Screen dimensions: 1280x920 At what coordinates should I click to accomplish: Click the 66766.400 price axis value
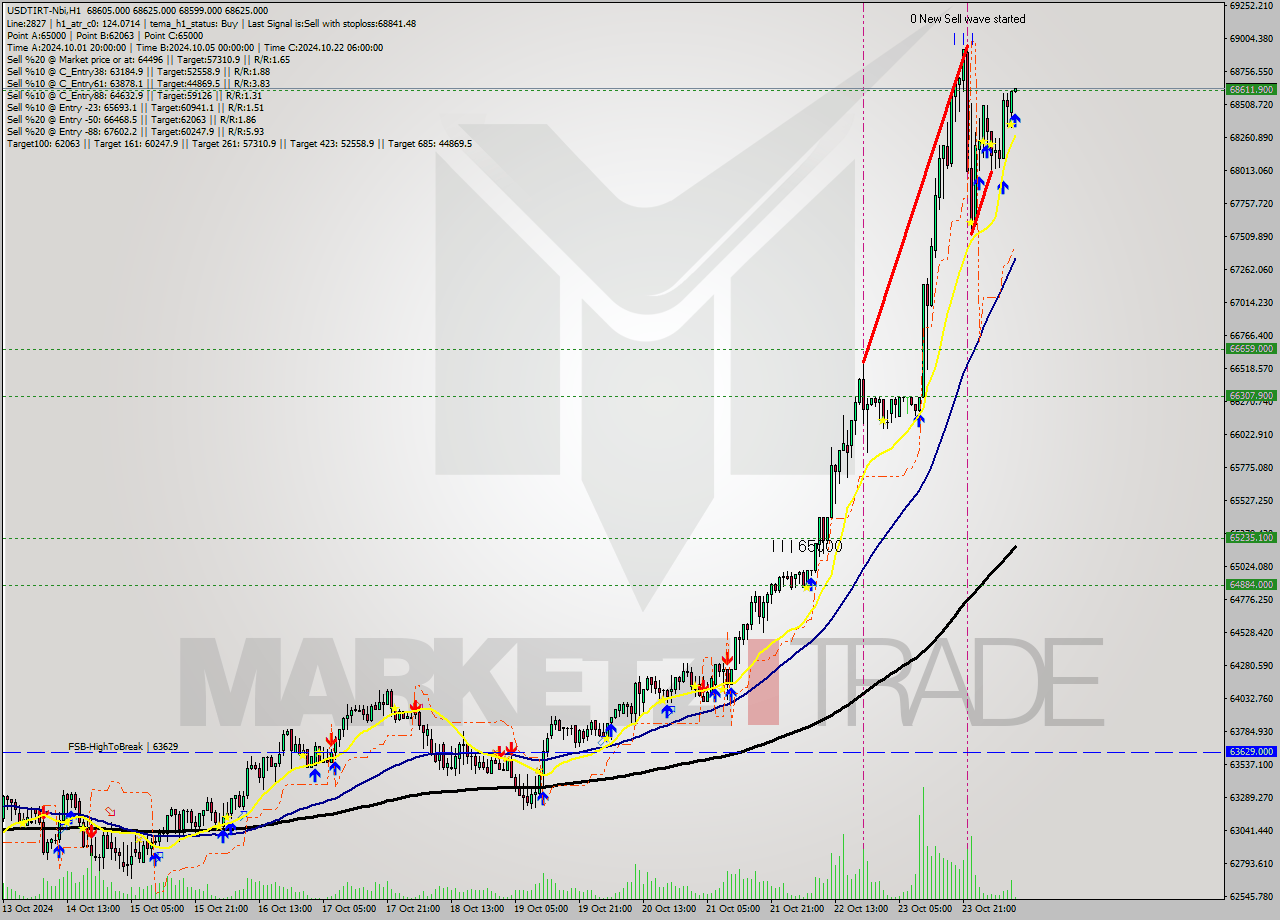1253,336
